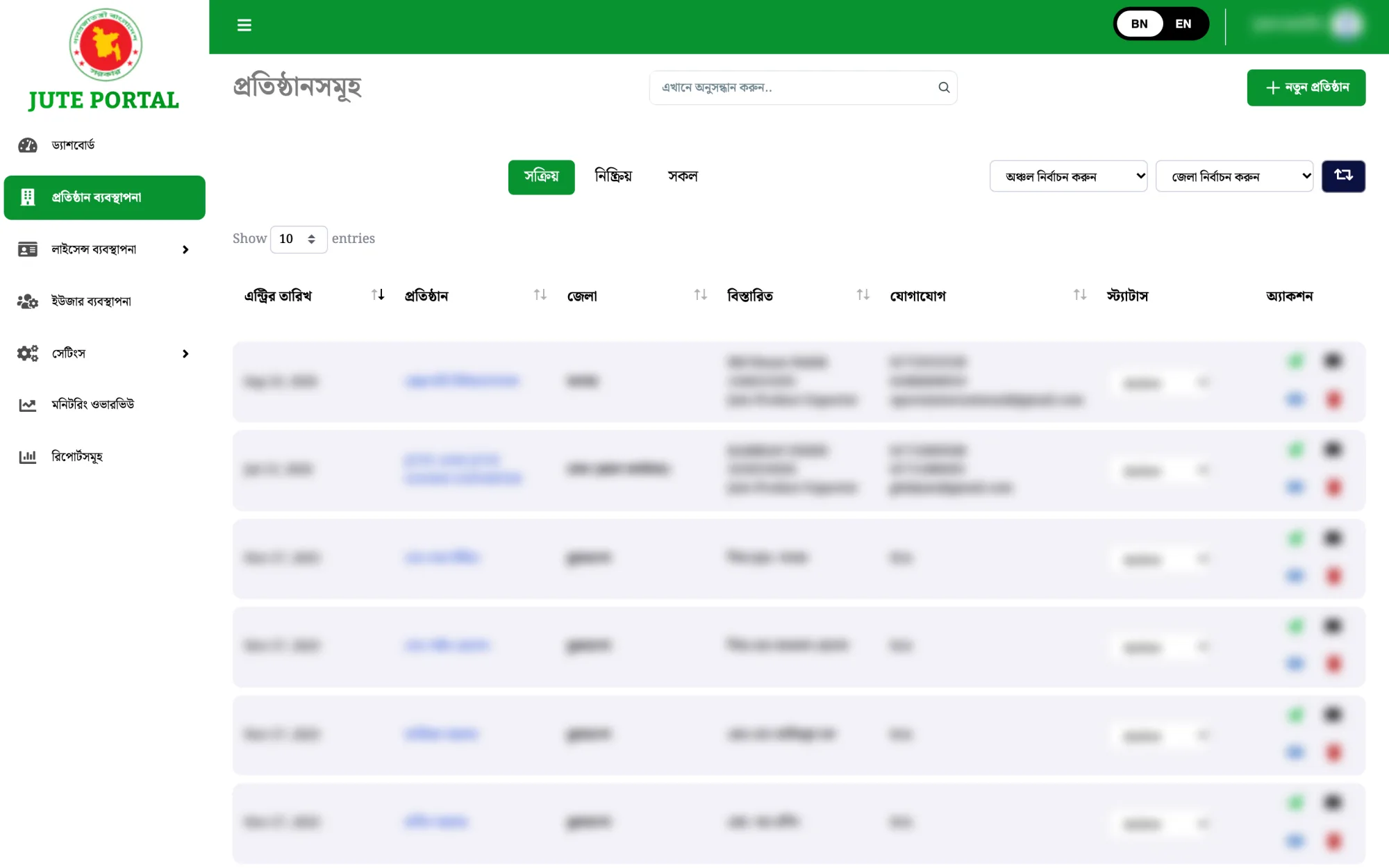Image resolution: width=1389 pixels, height=868 pixels.
Task: Select the সক্রিয় tab
Action: point(541,177)
